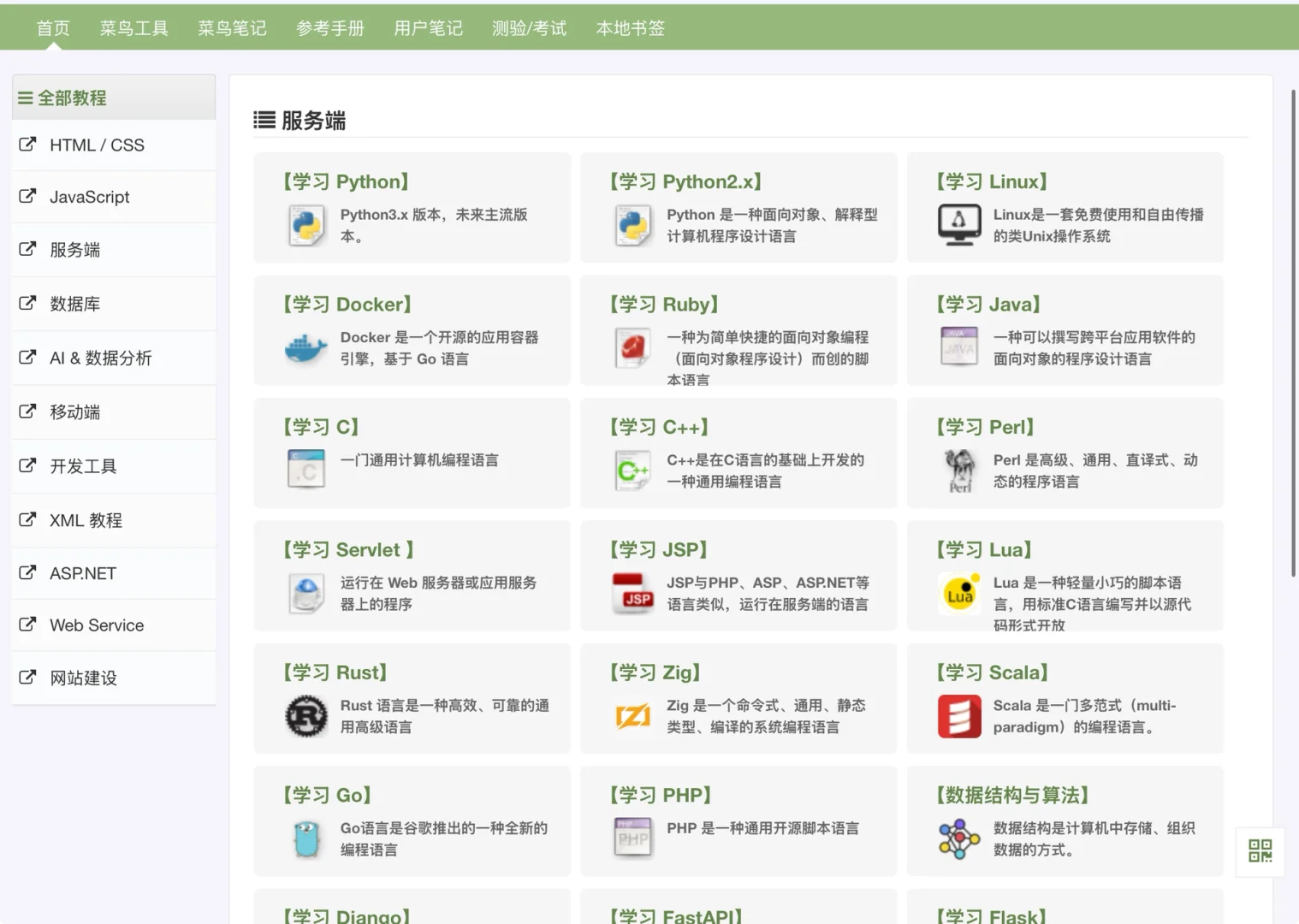Screen dimensions: 1299x924
Task: Click the Rust gear logo icon
Action: [305, 716]
